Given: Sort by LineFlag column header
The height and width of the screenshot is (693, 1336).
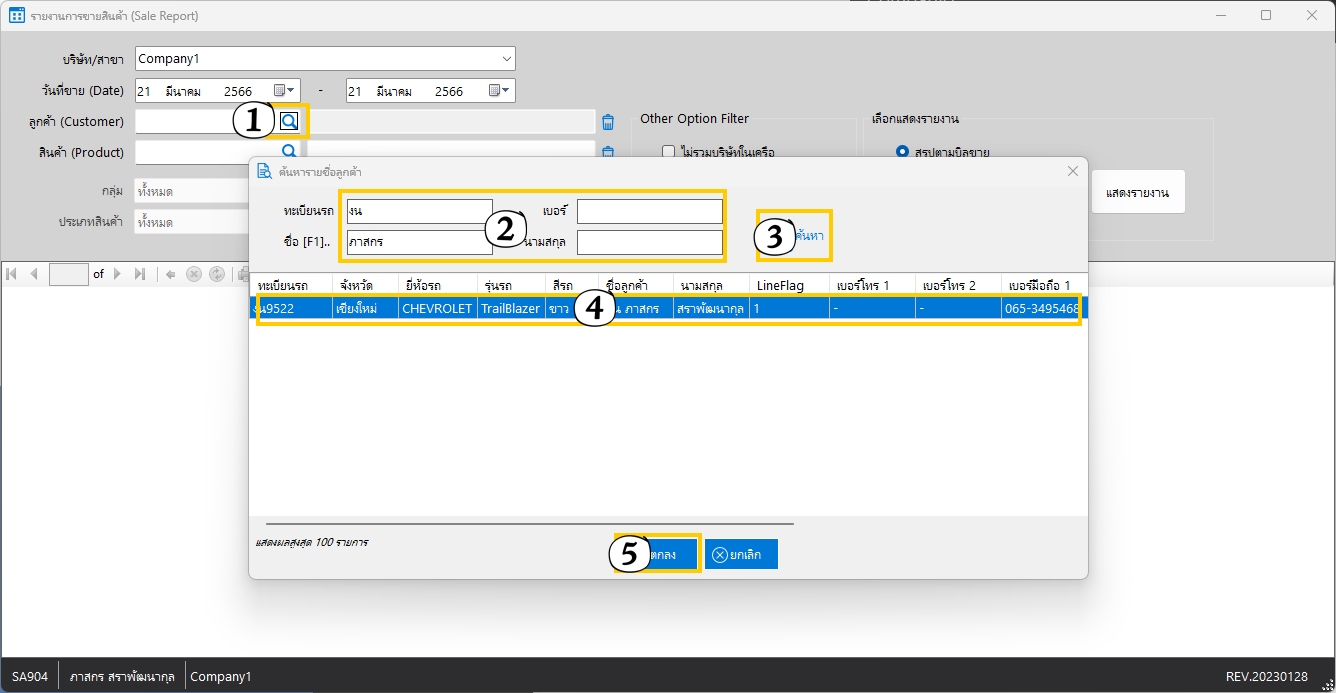Looking at the screenshot, I should (790, 285).
